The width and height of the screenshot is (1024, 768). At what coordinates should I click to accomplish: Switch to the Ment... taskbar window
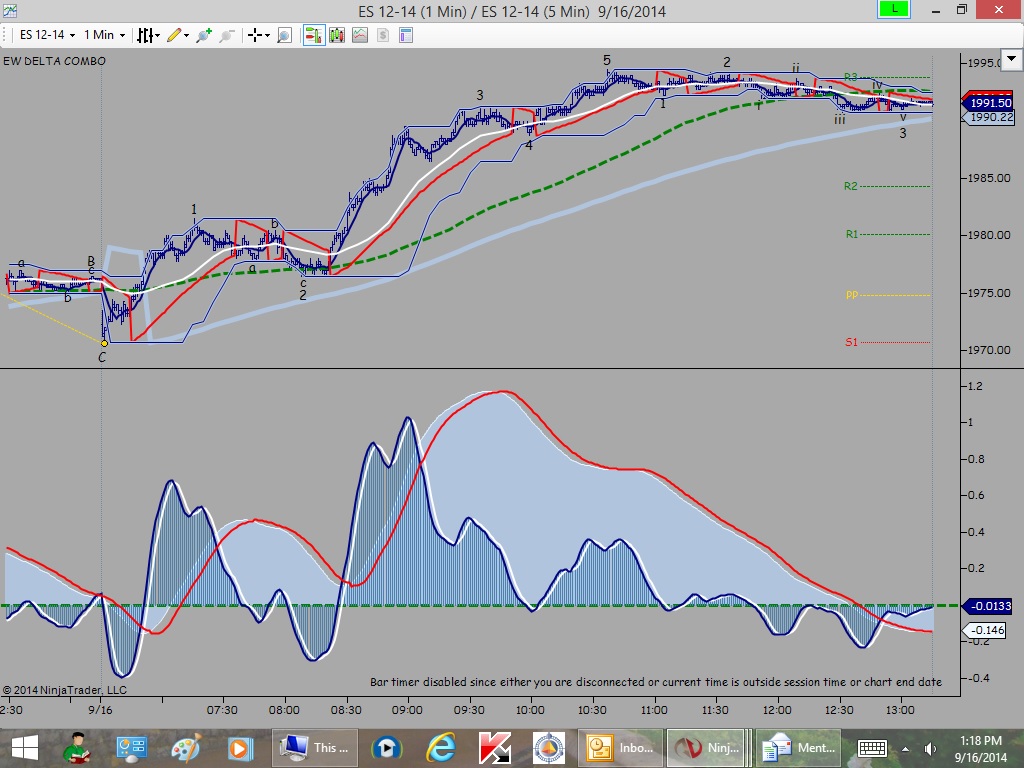click(797, 748)
